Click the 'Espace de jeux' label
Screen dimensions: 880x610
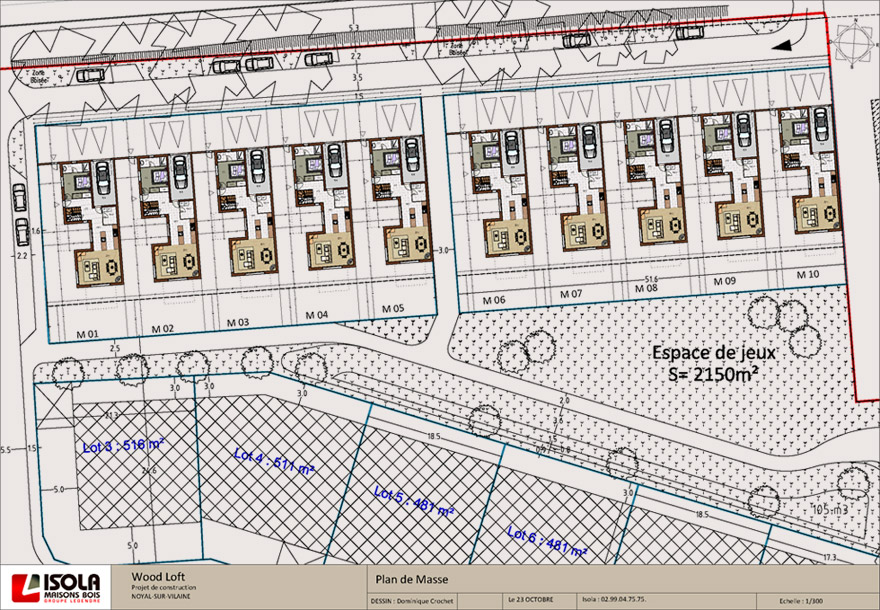(713, 352)
